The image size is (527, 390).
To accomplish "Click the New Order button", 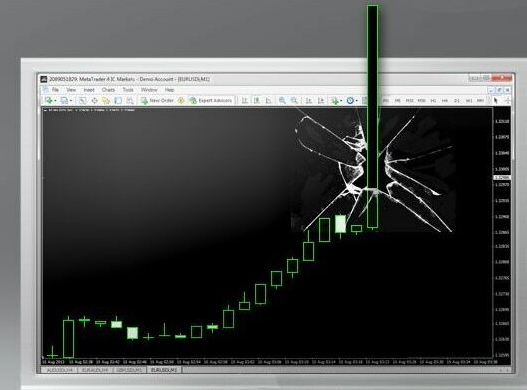I will (157, 100).
